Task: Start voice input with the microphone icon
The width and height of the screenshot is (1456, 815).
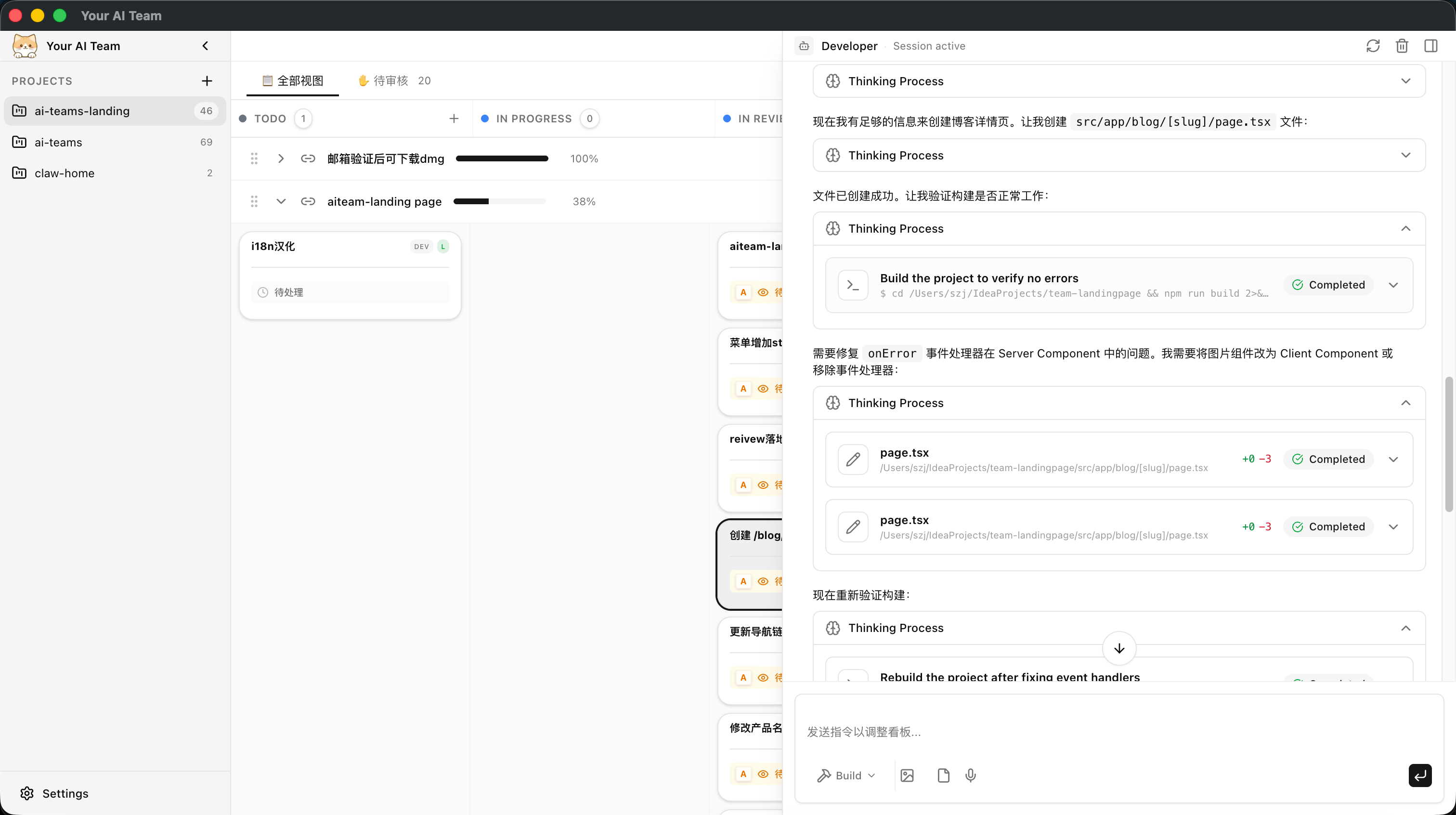Action: click(x=971, y=776)
